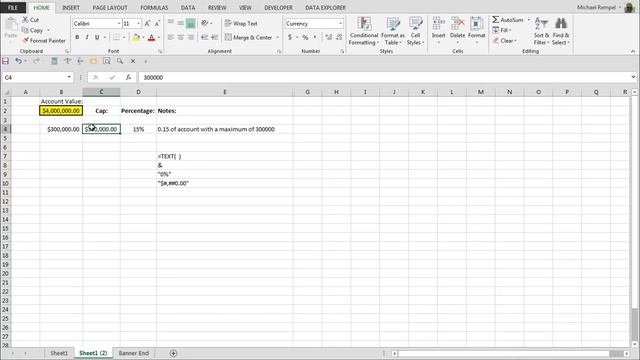This screenshot has width=640, height=360.
Task: Expand the Font dialog launcher
Action: point(160,51)
